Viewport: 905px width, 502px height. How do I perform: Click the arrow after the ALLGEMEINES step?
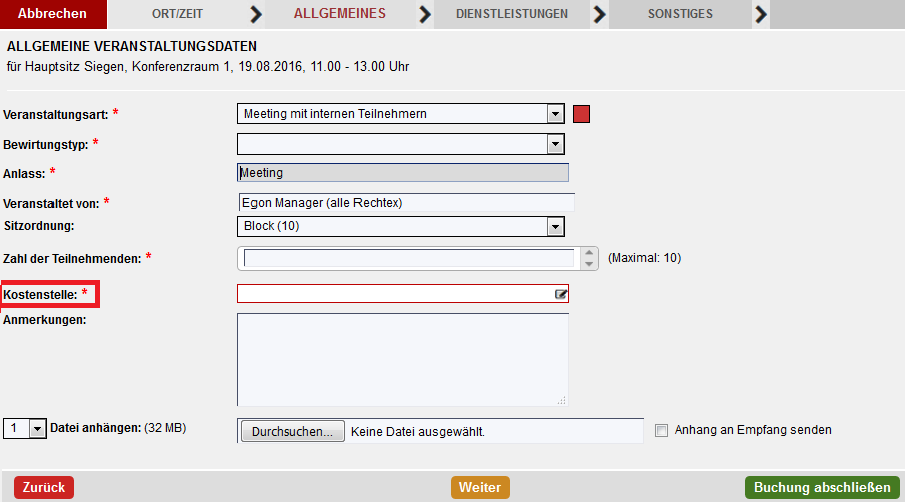pyautogui.click(x=425, y=14)
